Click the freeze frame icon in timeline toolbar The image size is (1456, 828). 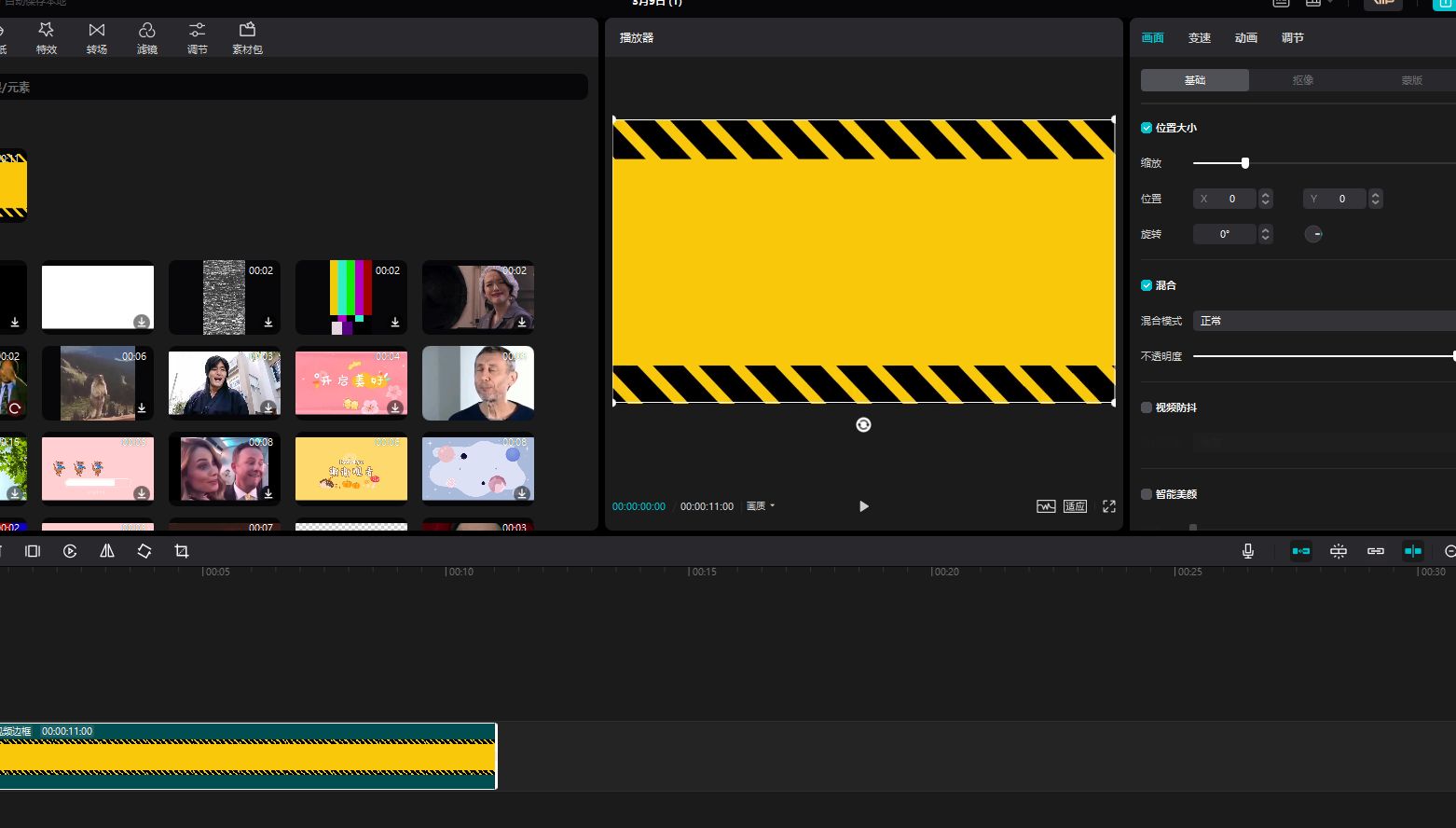(33, 551)
